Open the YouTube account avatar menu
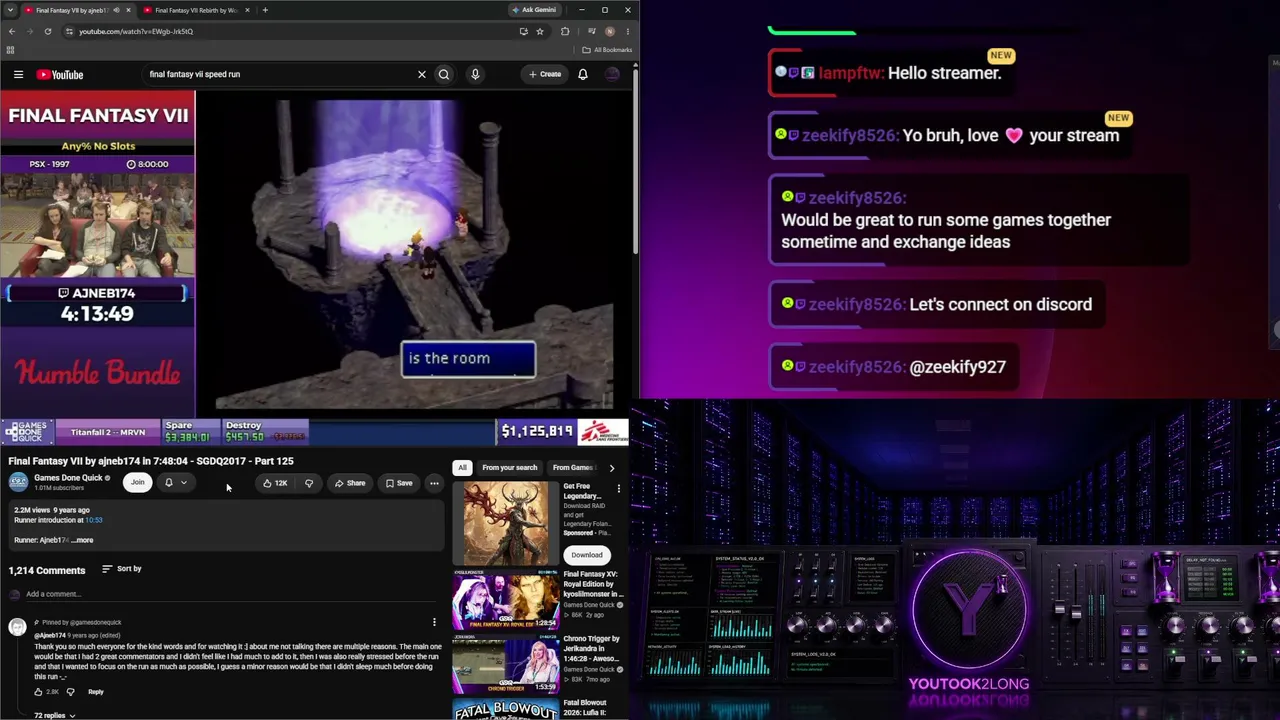 [x=613, y=74]
